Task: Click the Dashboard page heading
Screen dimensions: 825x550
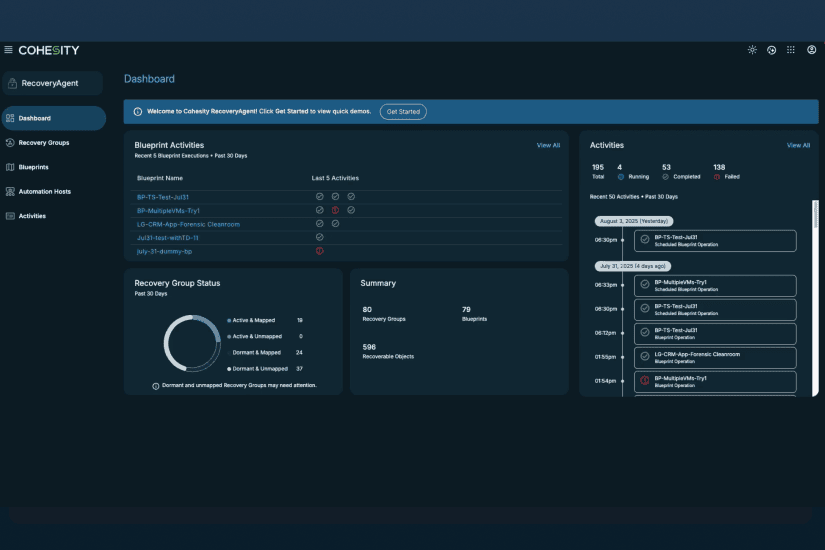Action: pos(149,79)
